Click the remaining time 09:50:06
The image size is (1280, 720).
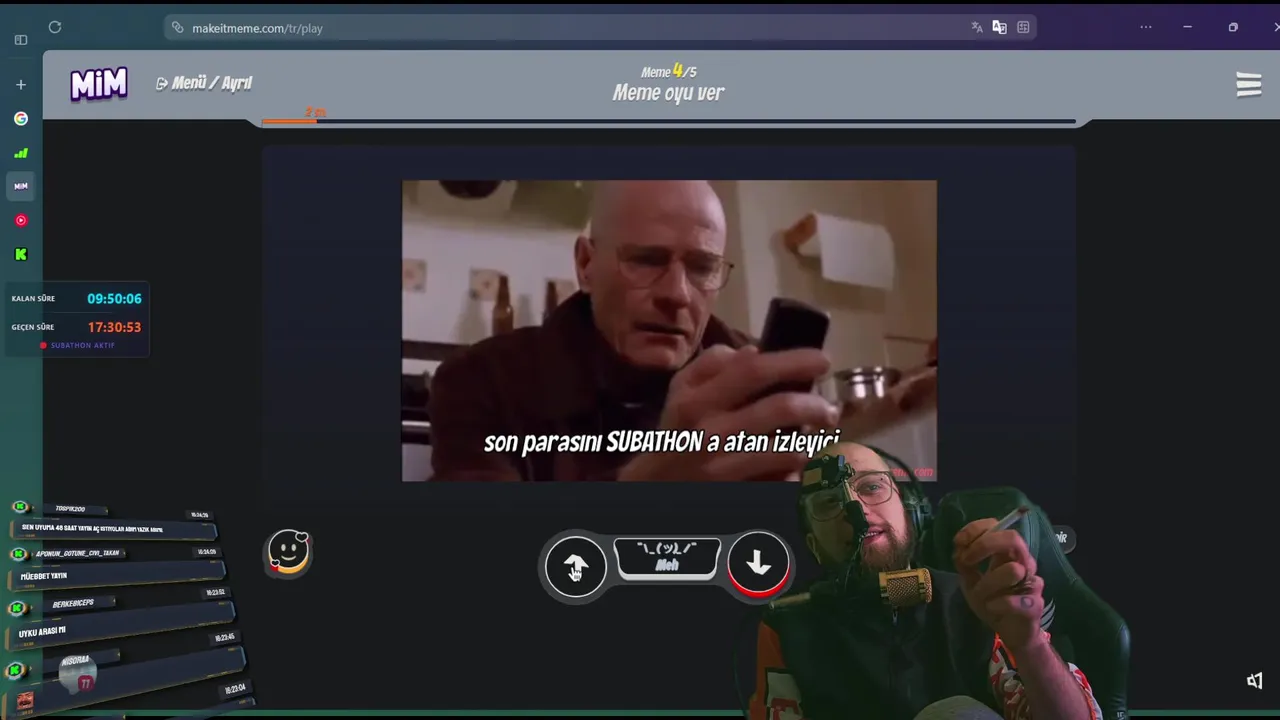pyautogui.click(x=114, y=299)
